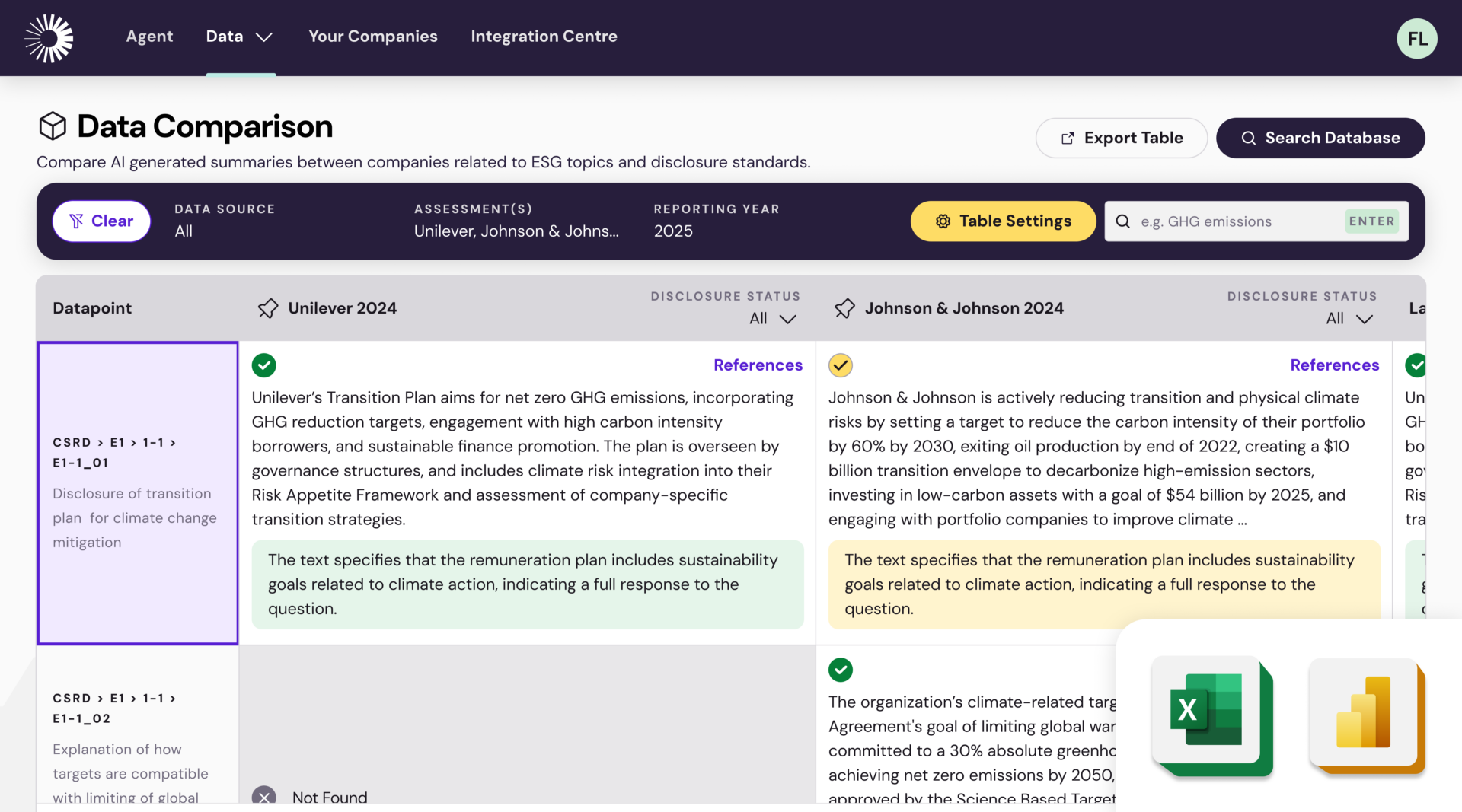Click the Excel export icon
Image resolution: width=1462 pixels, height=812 pixels.
1210,715
